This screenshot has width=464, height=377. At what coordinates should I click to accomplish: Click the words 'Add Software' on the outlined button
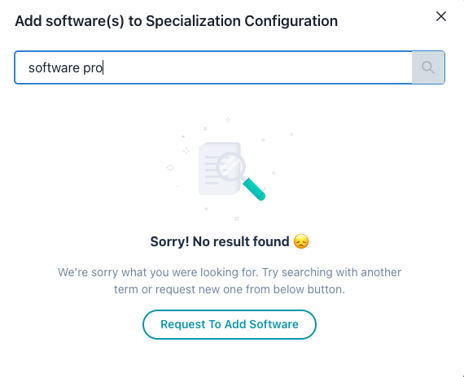(261, 324)
